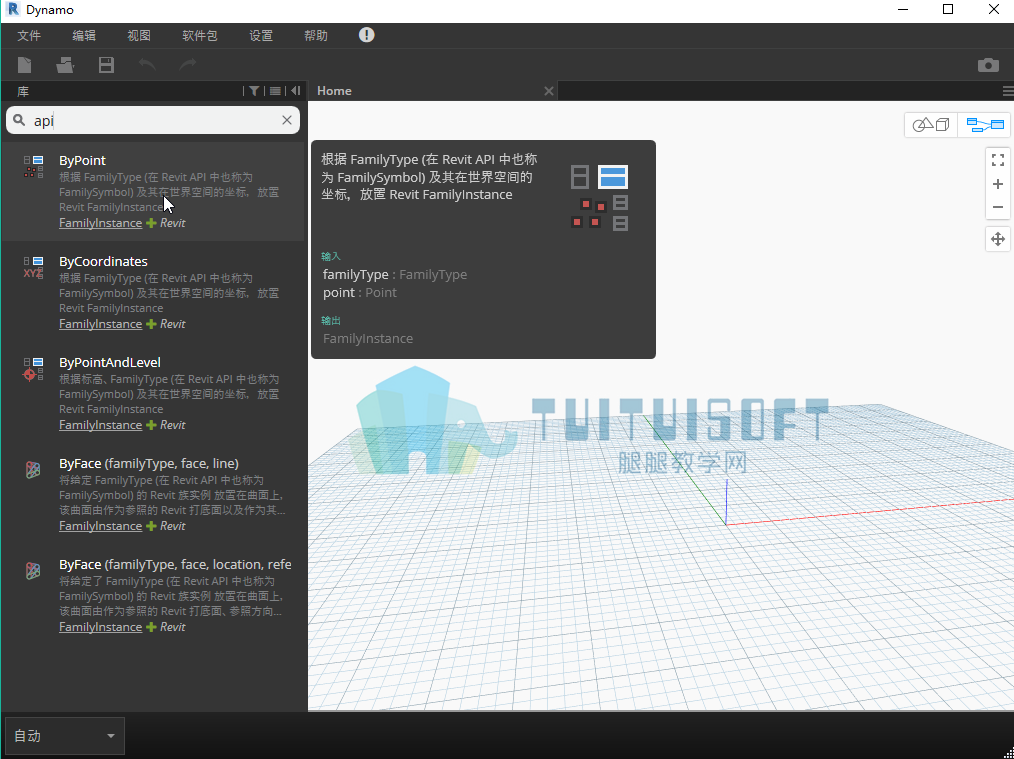Open the 设置 menu

tap(261, 36)
